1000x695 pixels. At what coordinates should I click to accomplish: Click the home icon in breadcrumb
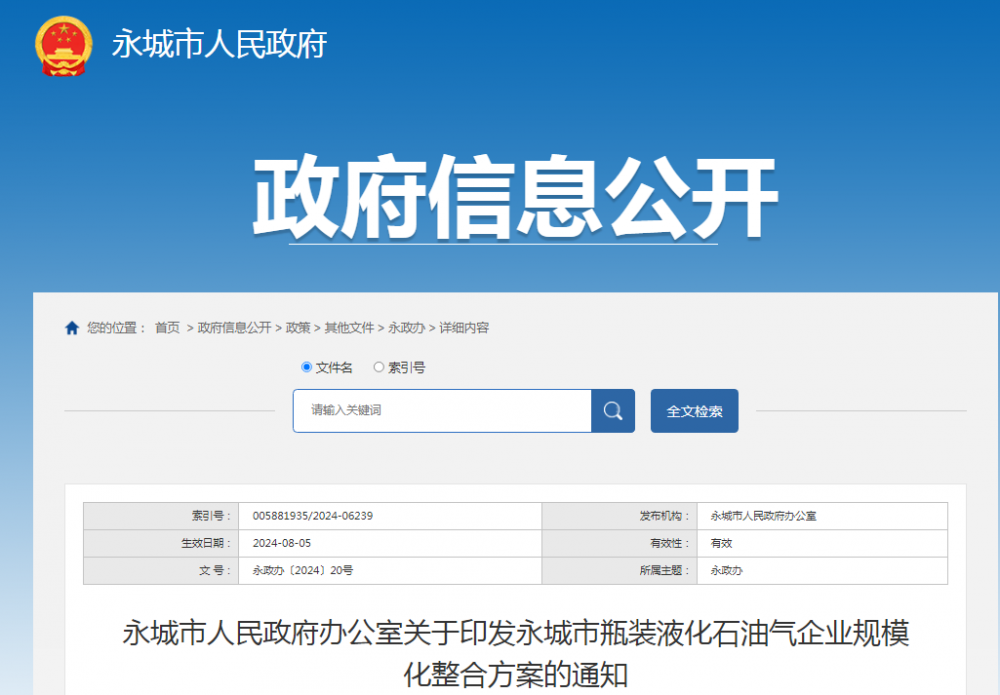pyautogui.click(x=72, y=328)
